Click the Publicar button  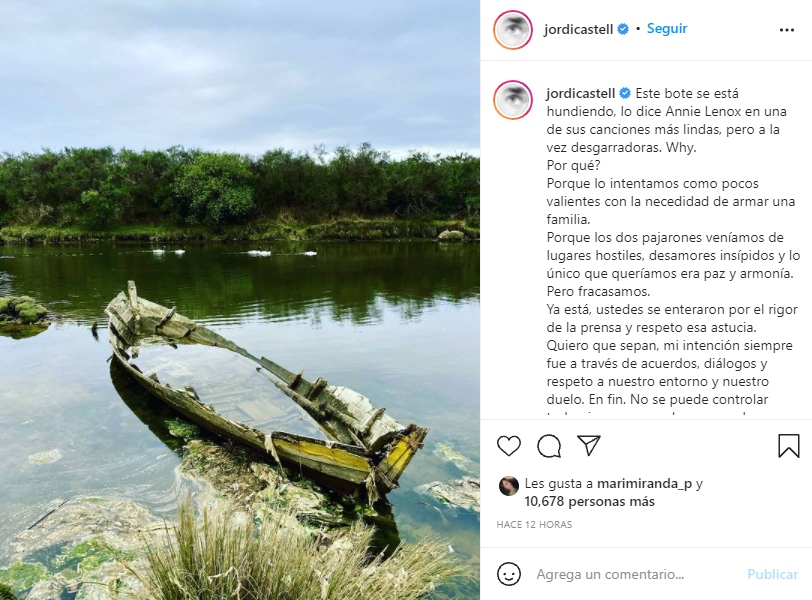pos(773,574)
